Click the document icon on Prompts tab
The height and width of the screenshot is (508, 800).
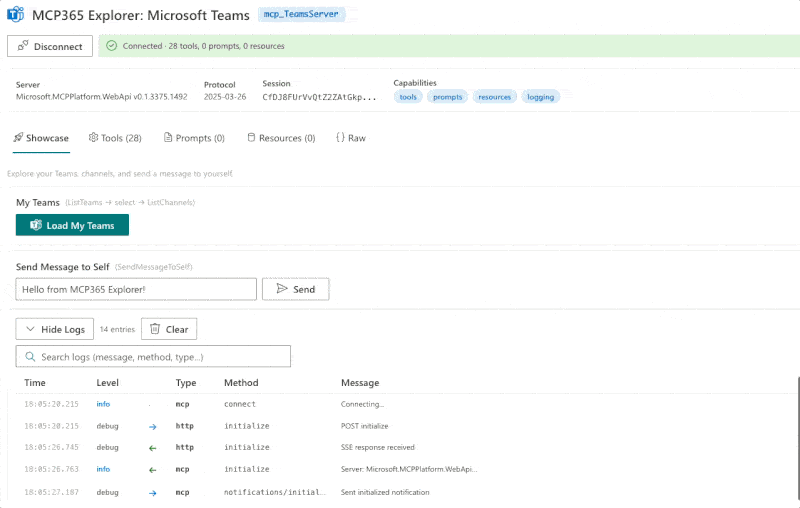pos(168,138)
